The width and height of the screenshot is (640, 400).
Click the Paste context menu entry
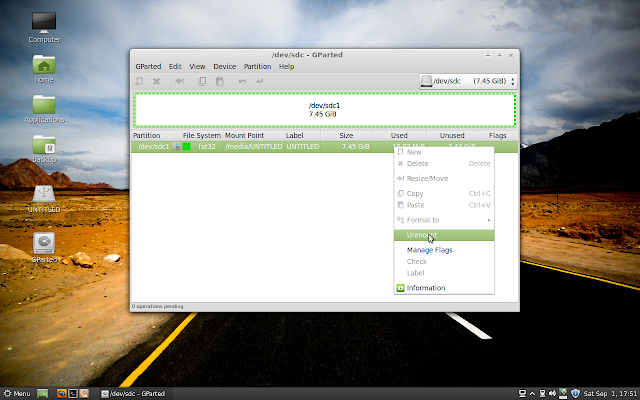pyautogui.click(x=444, y=205)
